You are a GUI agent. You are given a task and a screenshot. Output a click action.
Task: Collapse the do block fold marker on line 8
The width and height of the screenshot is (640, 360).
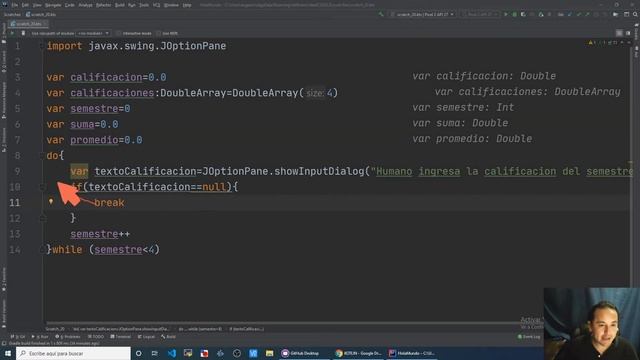click(x=42, y=156)
